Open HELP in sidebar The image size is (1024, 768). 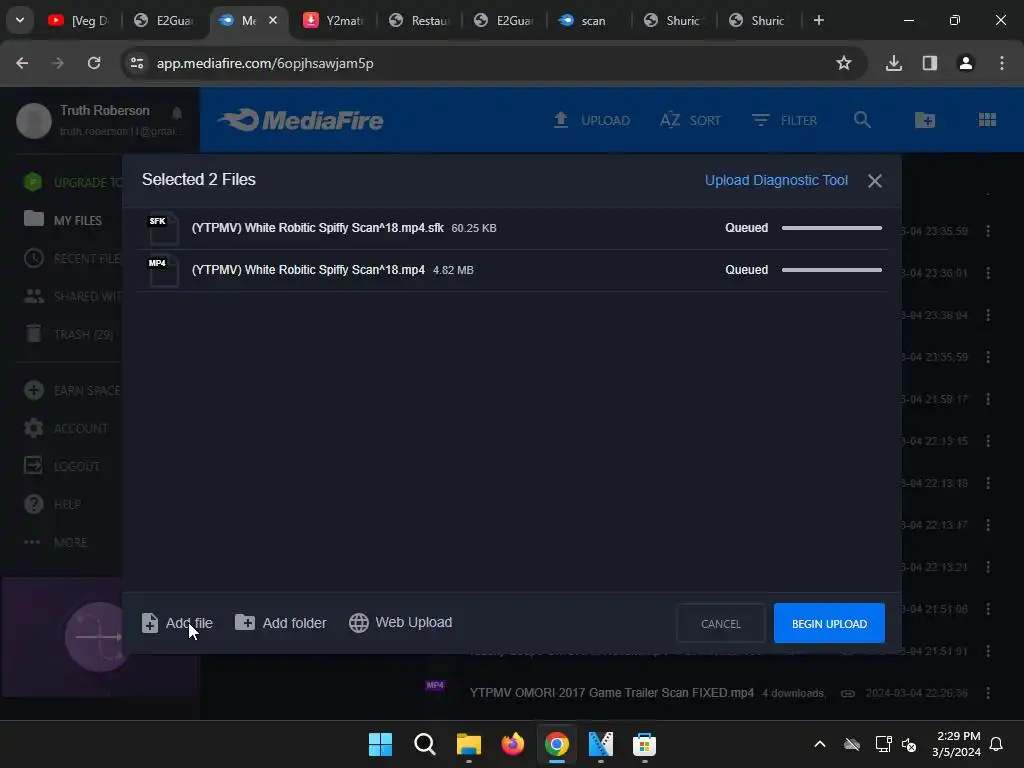pos(52,504)
